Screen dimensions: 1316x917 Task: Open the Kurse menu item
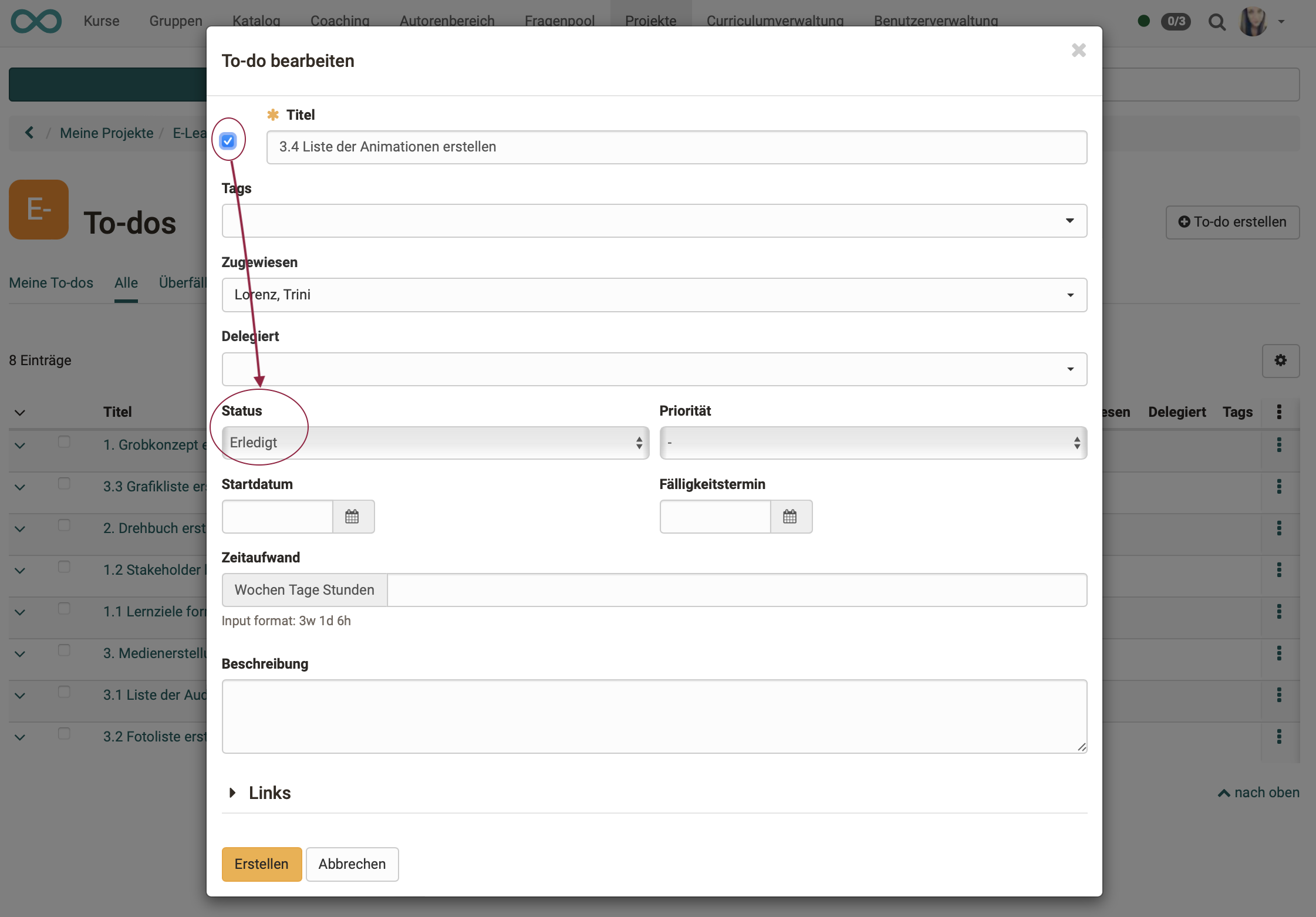[102, 21]
